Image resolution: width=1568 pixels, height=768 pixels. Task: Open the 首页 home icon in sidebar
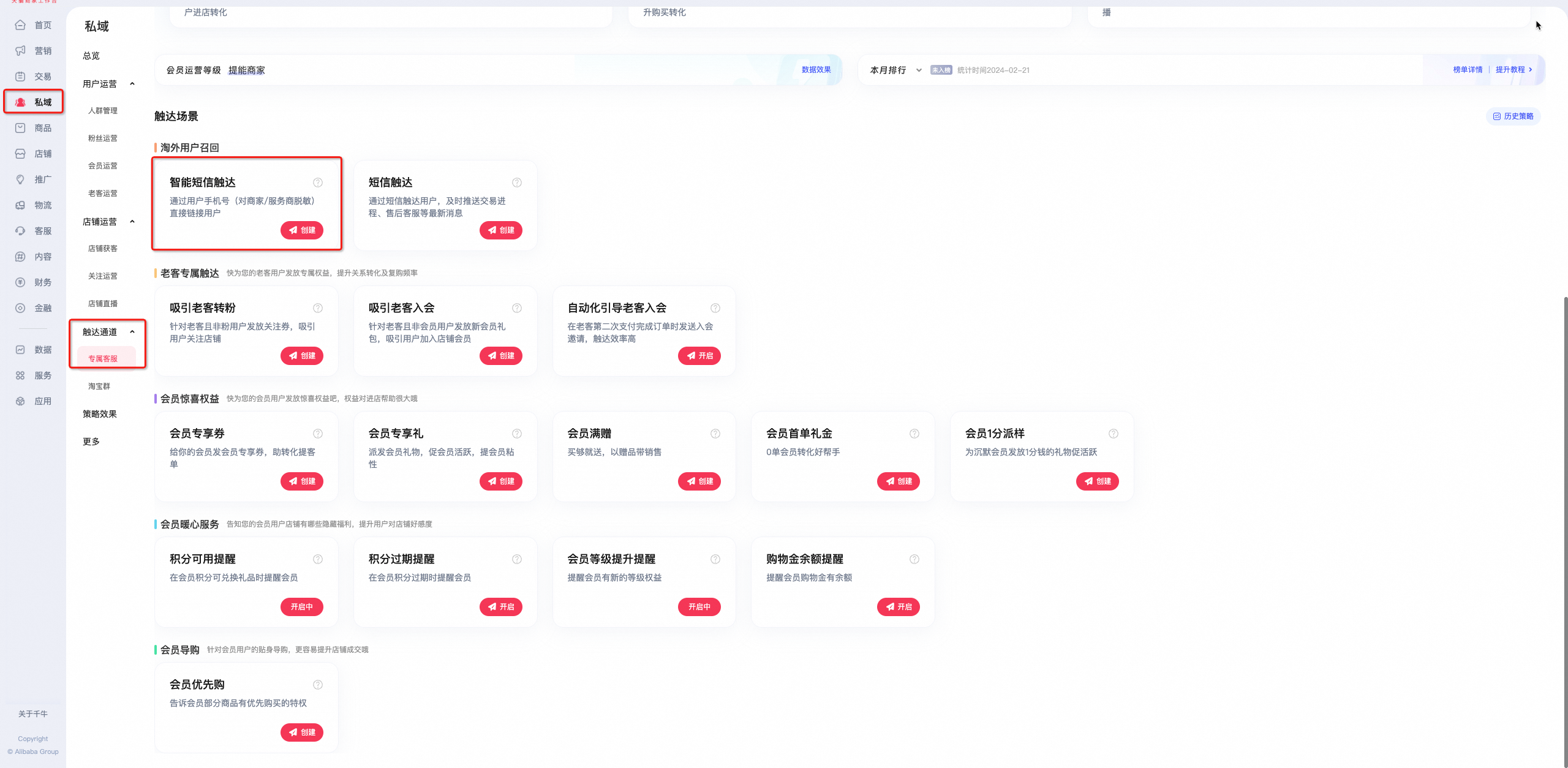pos(20,25)
